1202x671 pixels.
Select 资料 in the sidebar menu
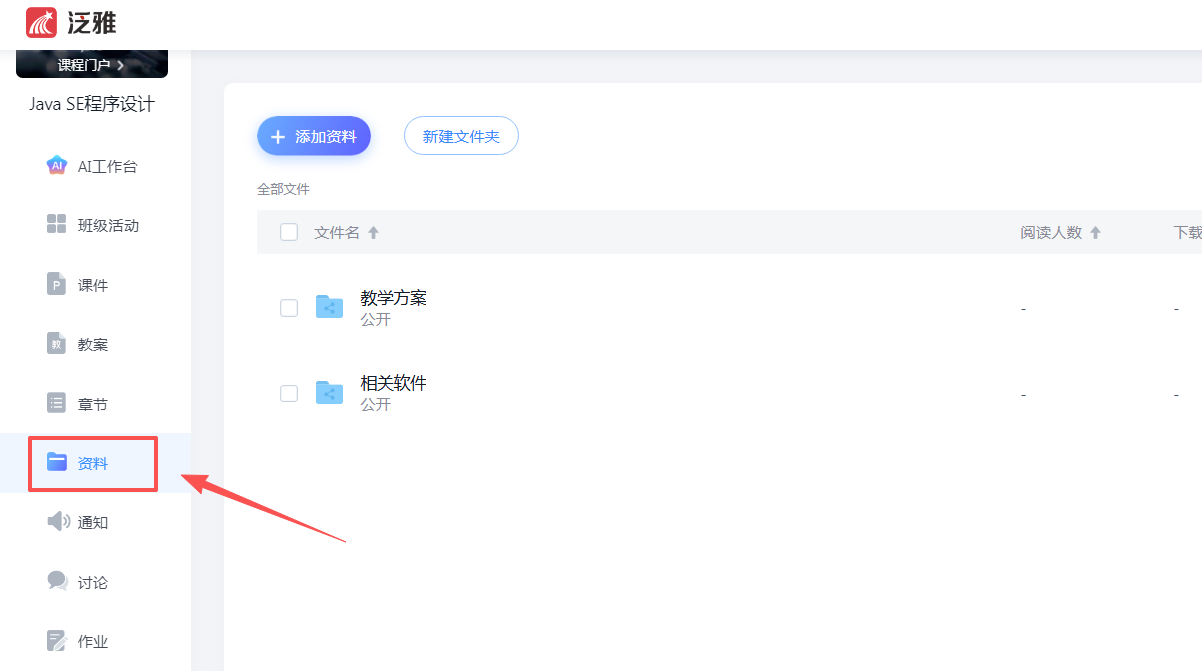[x=92, y=463]
